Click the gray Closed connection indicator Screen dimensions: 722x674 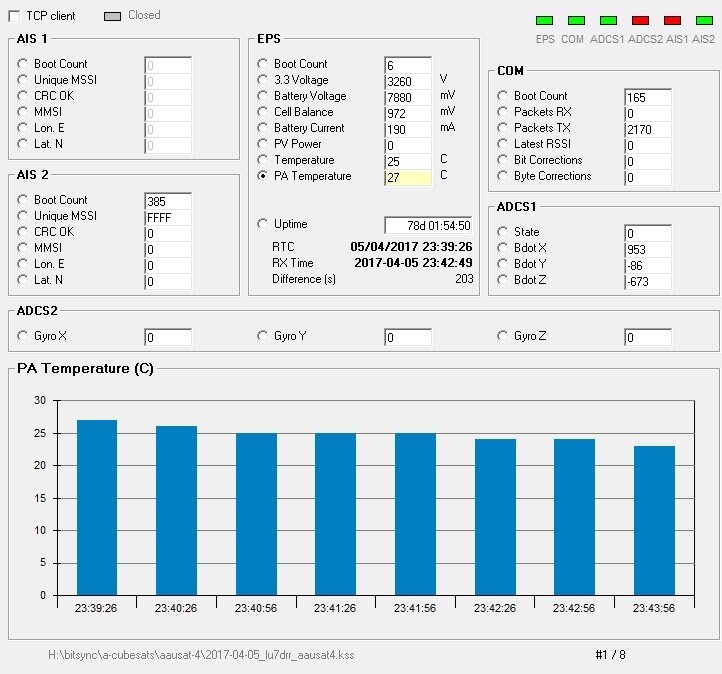(x=112, y=16)
